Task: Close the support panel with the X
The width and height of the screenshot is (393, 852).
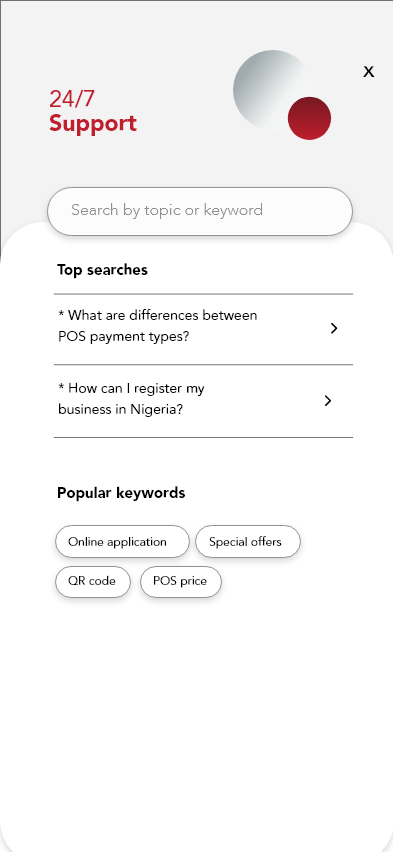Action: pyautogui.click(x=369, y=72)
